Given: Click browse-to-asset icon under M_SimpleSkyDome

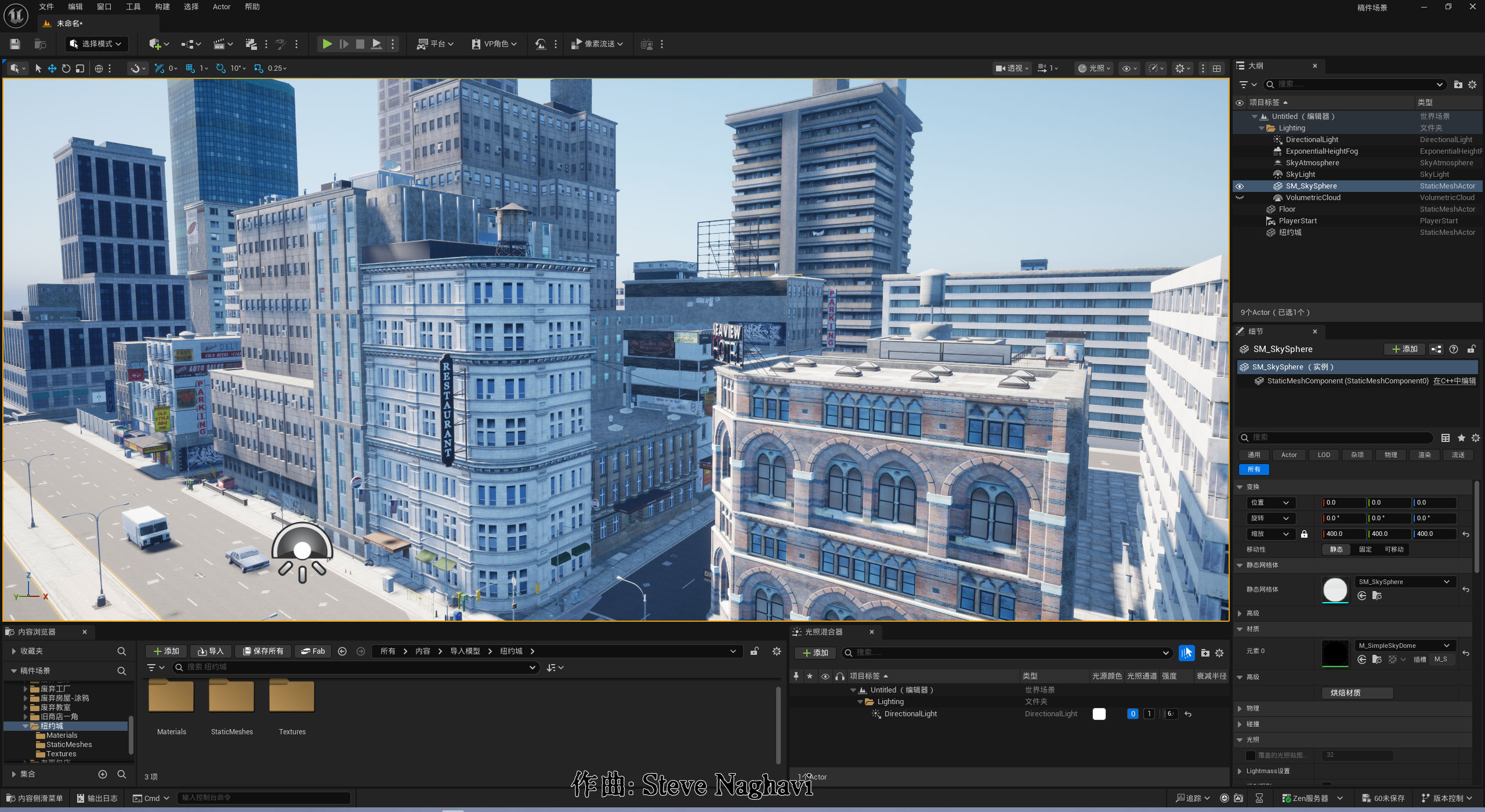Looking at the screenshot, I should pos(1377,659).
